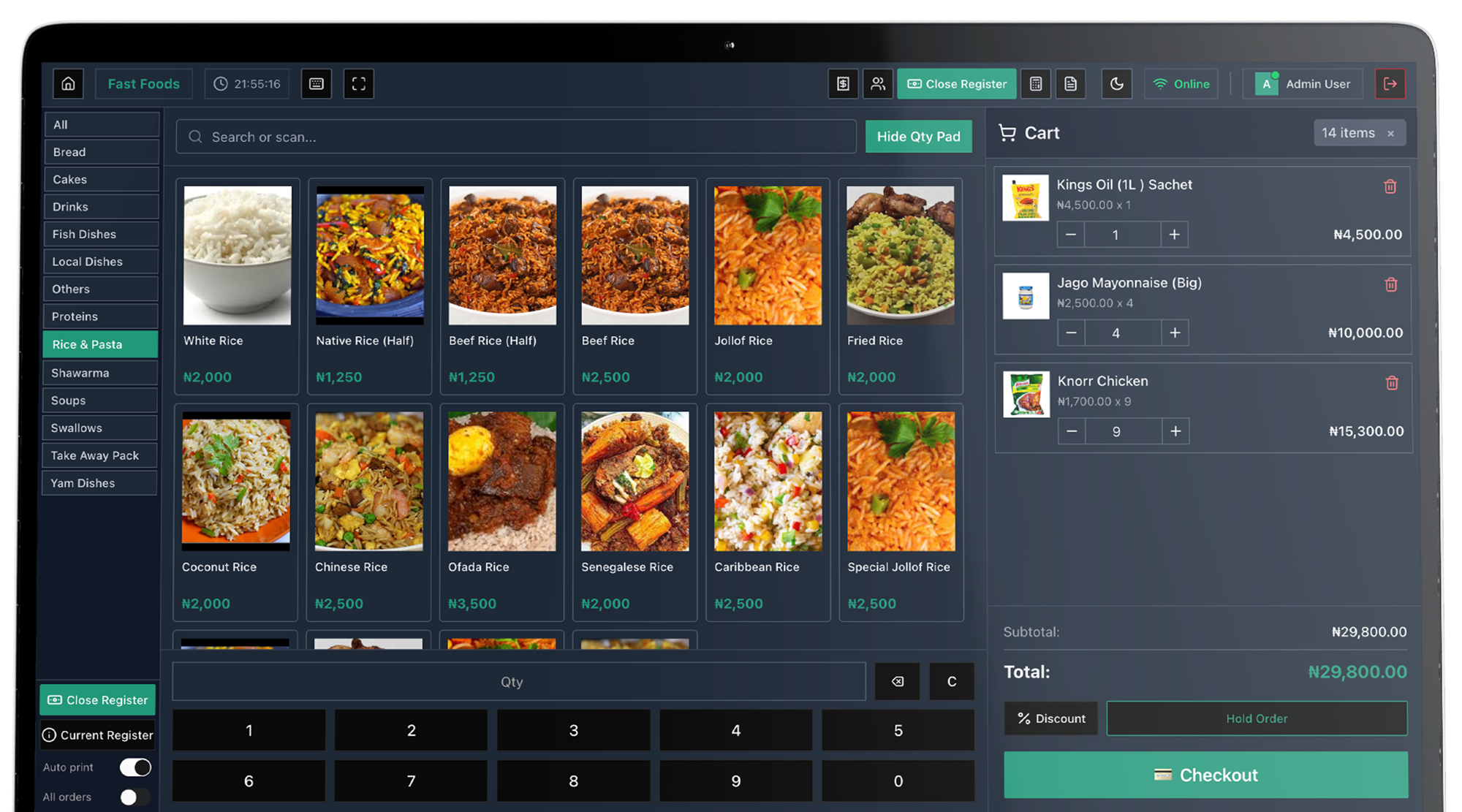1462x812 pixels.
Task: Toggle fullscreen mode icon
Action: tap(358, 84)
